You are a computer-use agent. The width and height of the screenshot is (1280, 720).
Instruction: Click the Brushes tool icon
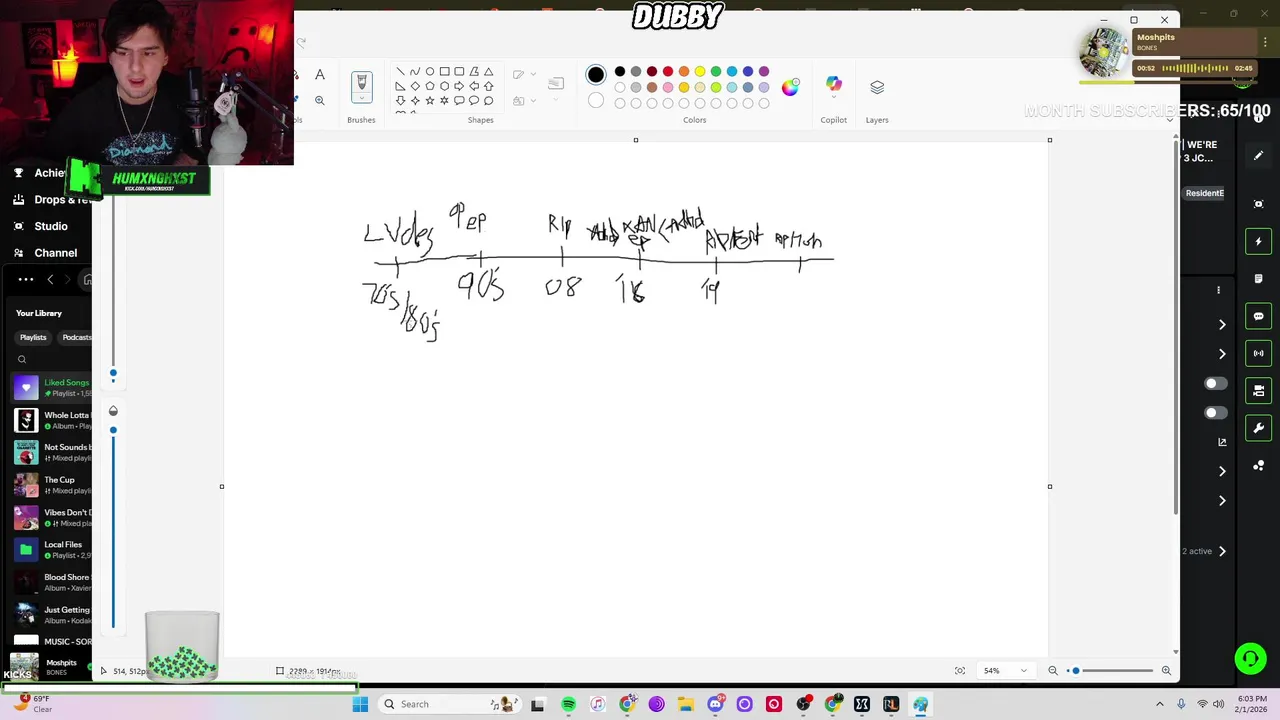click(x=362, y=83)
